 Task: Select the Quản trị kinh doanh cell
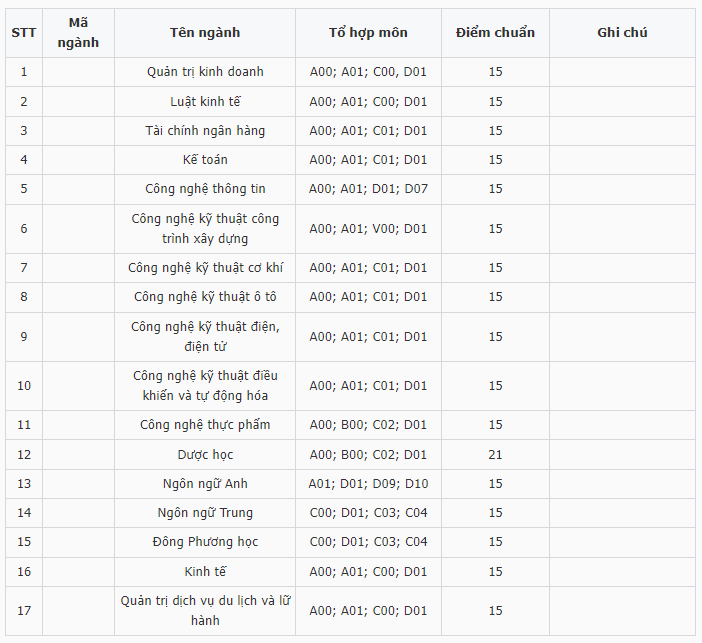click(x=205, y=72)
